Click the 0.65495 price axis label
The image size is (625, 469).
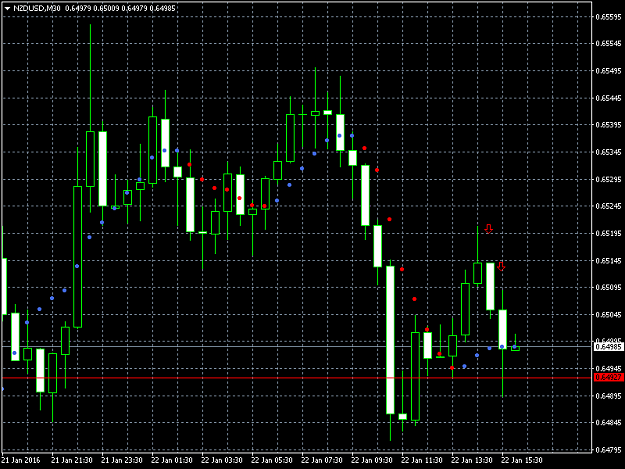(608, 71)
